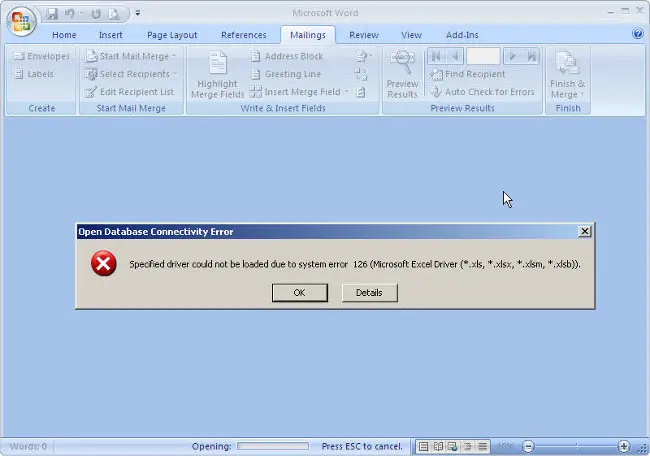Insert an Address Block
This screenshot has height=456, width=650.
[x=287, y=56]
